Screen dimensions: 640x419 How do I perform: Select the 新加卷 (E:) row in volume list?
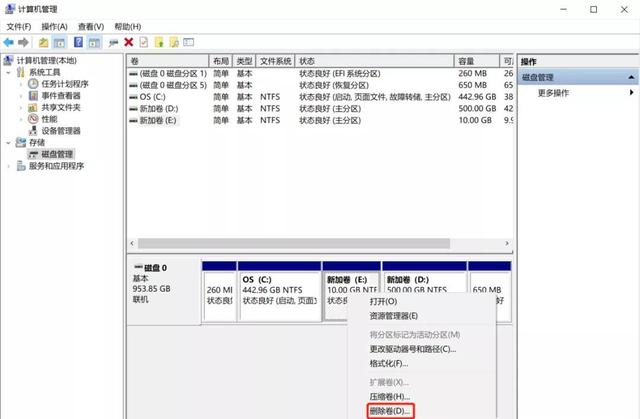pos(320,120)
